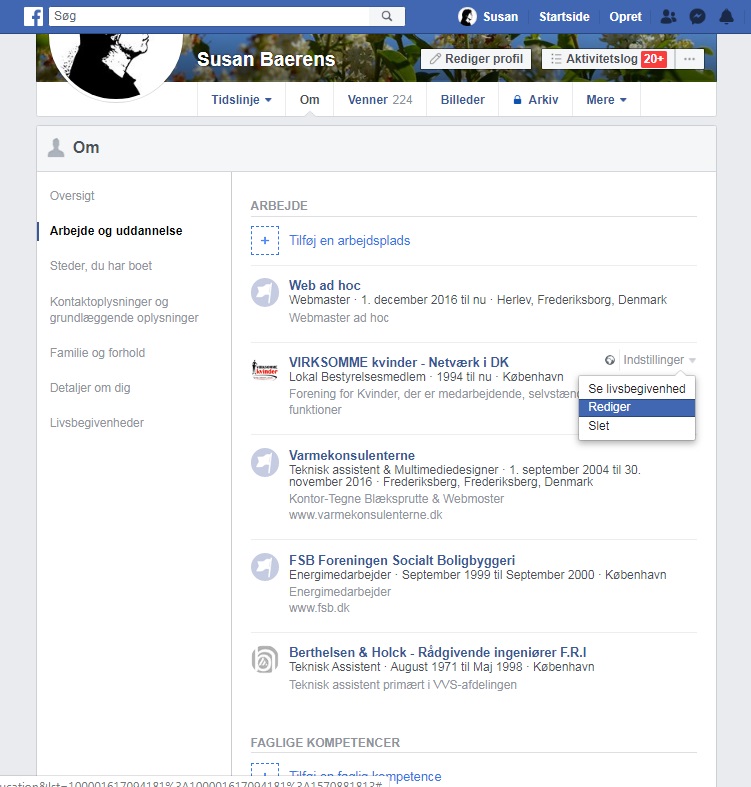Choose Se livsbegivenhed from the menu

pyautogui.click(x=637, y=388)
